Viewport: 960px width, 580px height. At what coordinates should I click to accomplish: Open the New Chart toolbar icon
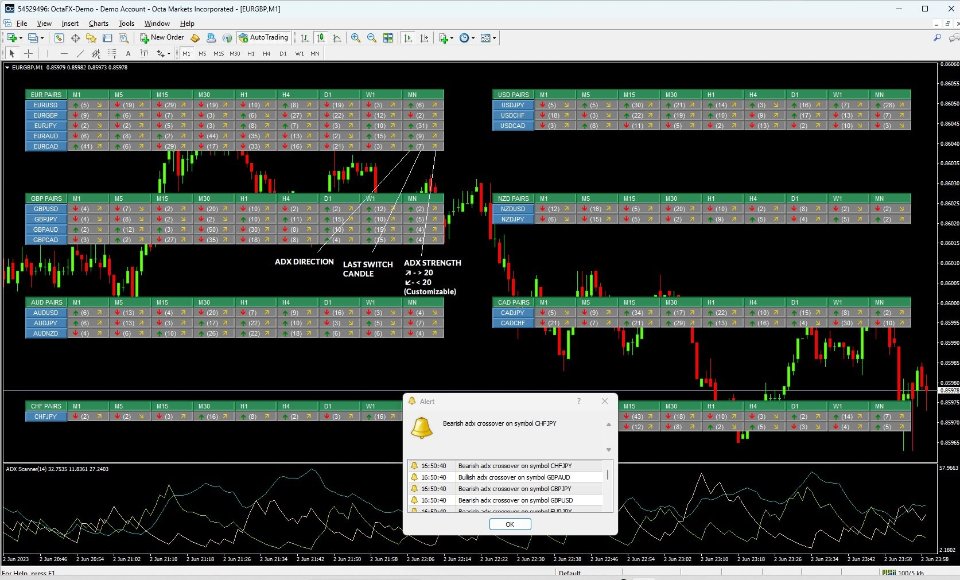(x=12, y=38)
